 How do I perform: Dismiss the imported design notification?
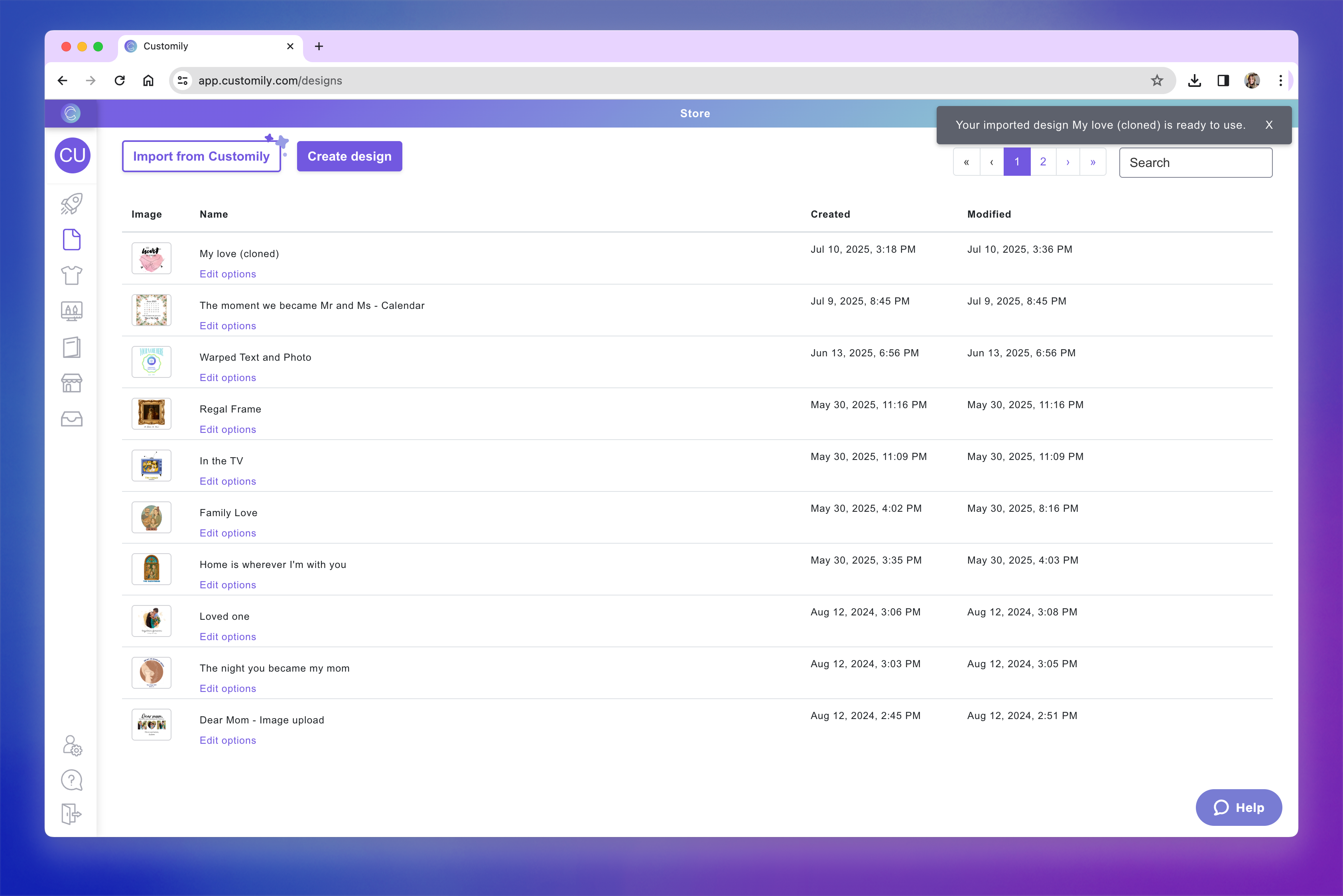point(1269,125)
